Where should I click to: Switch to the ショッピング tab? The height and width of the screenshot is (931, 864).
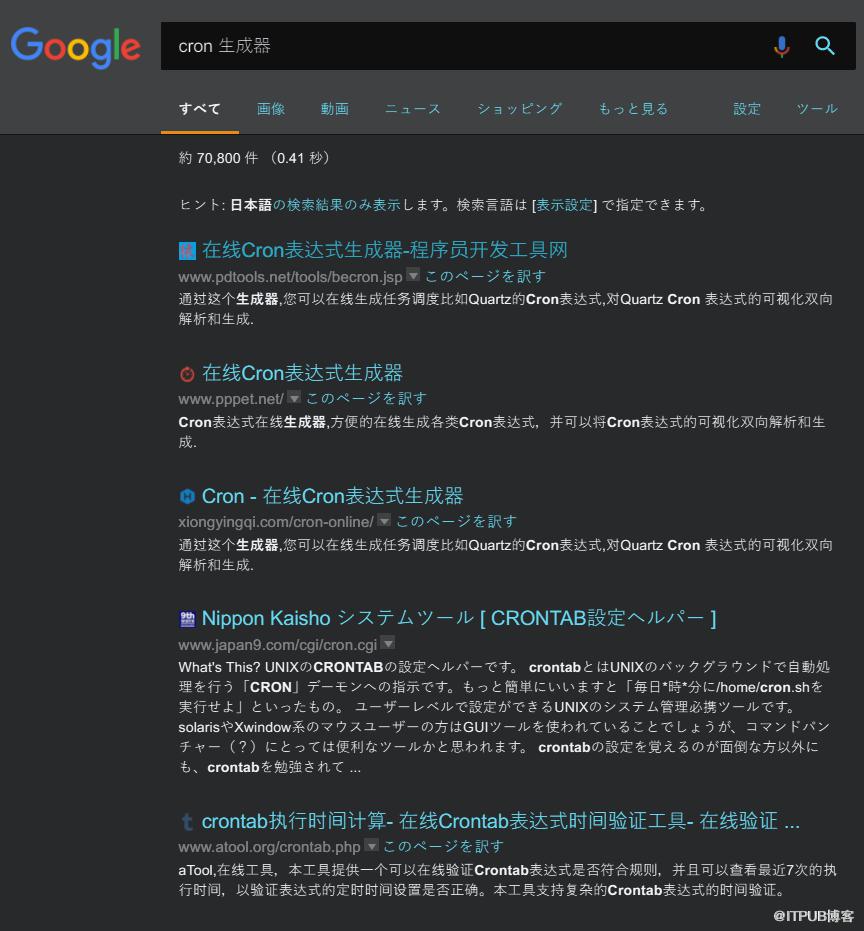point(520,109)
